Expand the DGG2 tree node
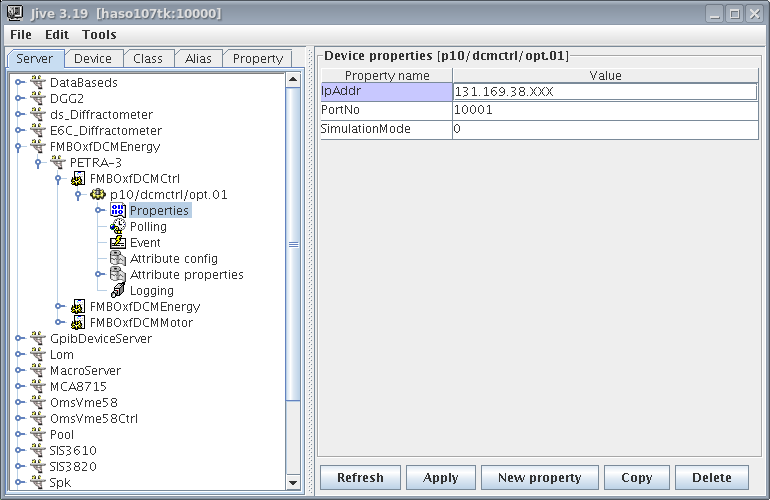 click(x=18, y=98)
